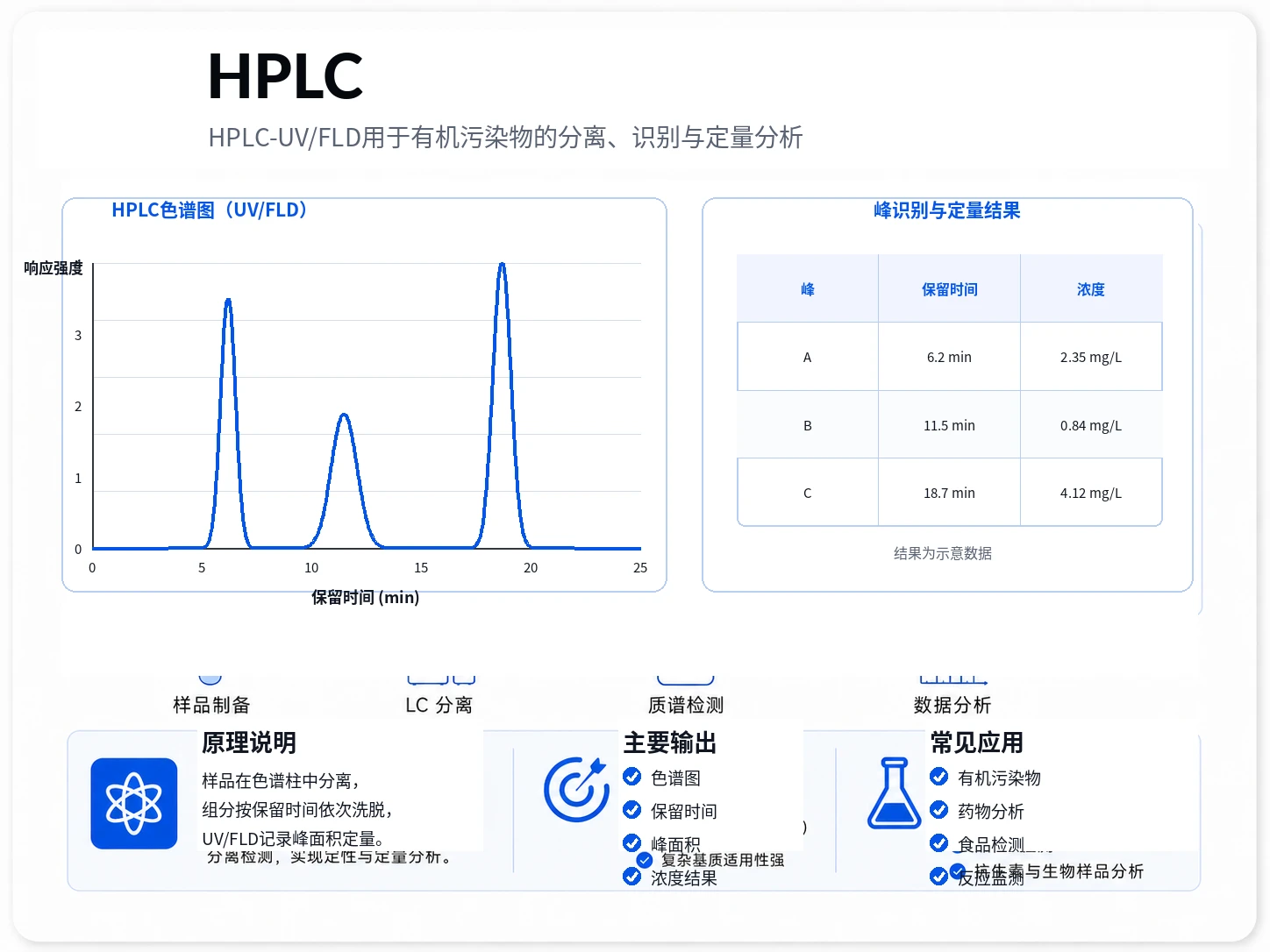Click the peak A cell in the table
Image resolution: width=1270 pixels, height=952 pixels.
pos(808,357)
